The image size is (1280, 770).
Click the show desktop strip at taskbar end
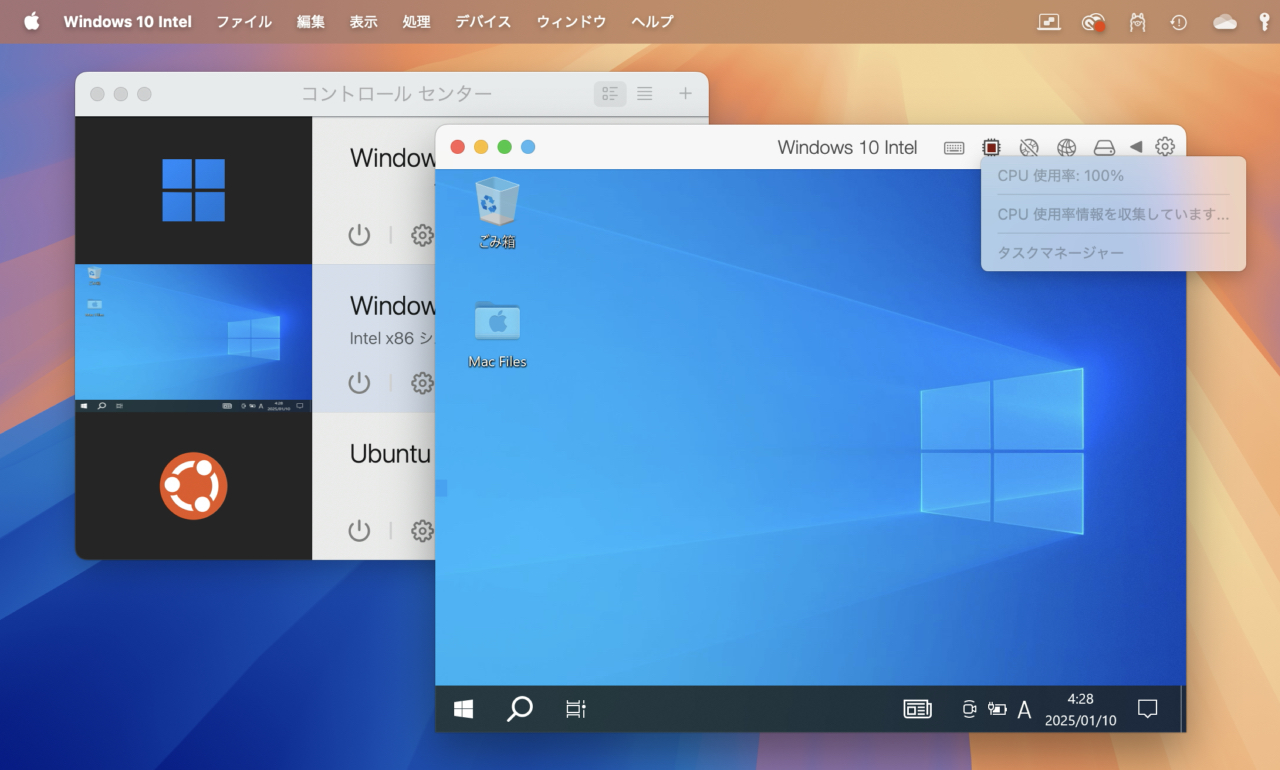[1182, 709]
